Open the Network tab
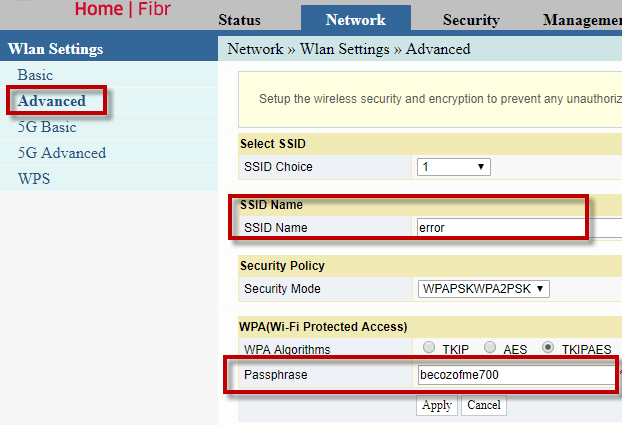Screen dimensions: 622x425 (x=356, y=18)
